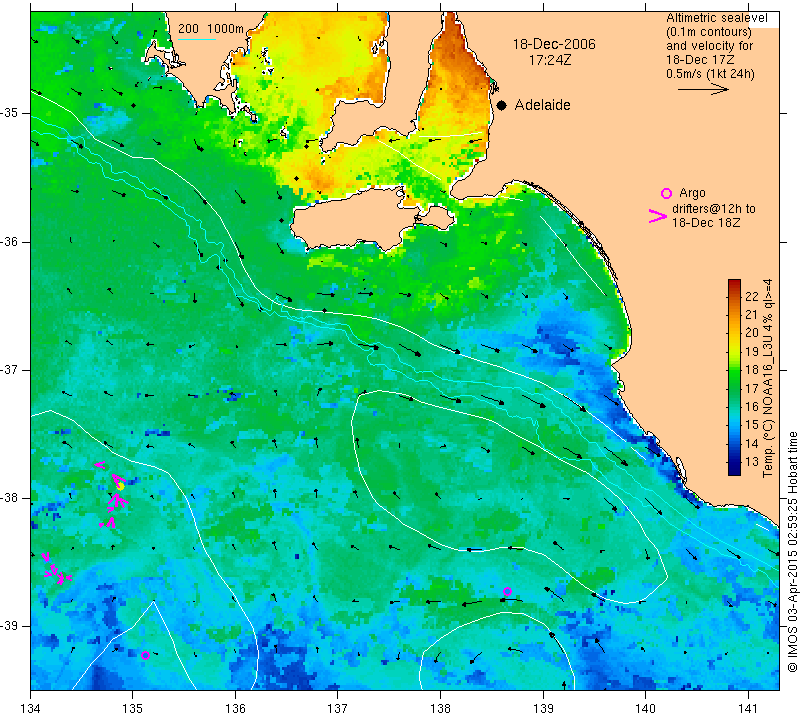
Task: Click the '200 1000m' contour label
Action: [x=211, y=29]
